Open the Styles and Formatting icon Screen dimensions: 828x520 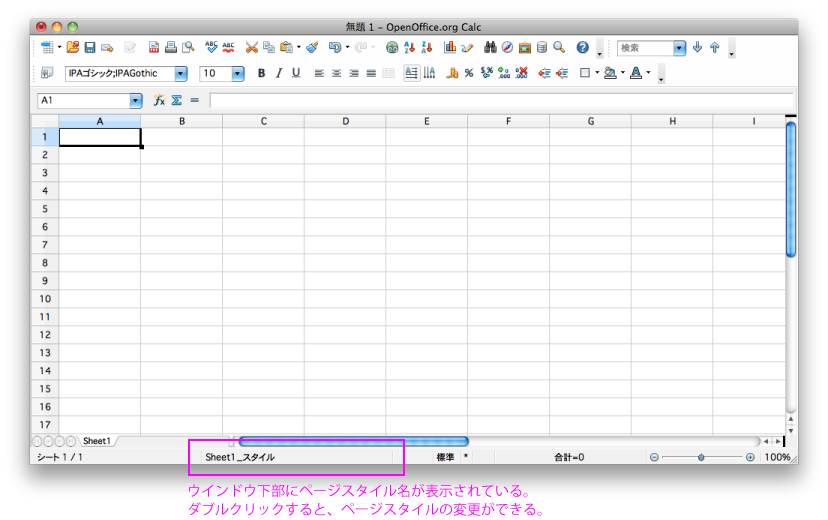tap(47, 73)
